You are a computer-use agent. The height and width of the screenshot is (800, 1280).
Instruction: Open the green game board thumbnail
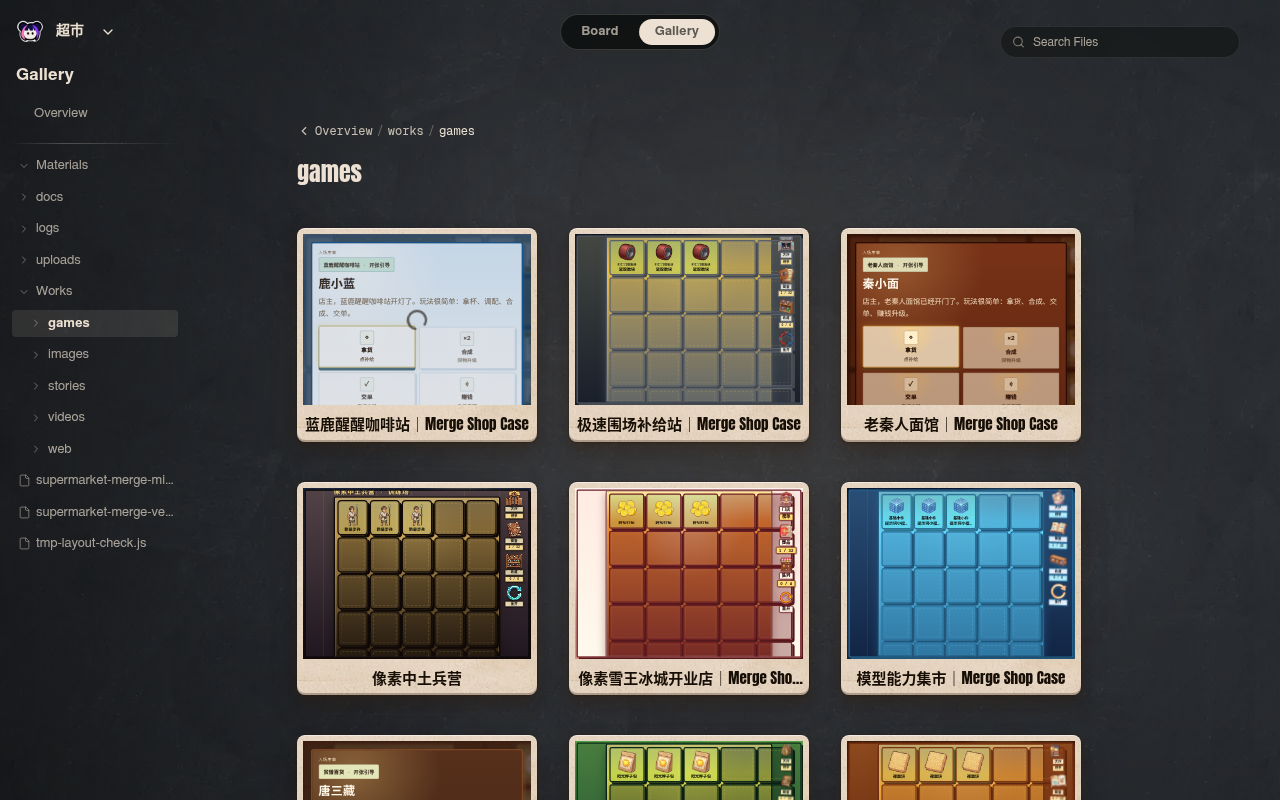coord(689,768)
